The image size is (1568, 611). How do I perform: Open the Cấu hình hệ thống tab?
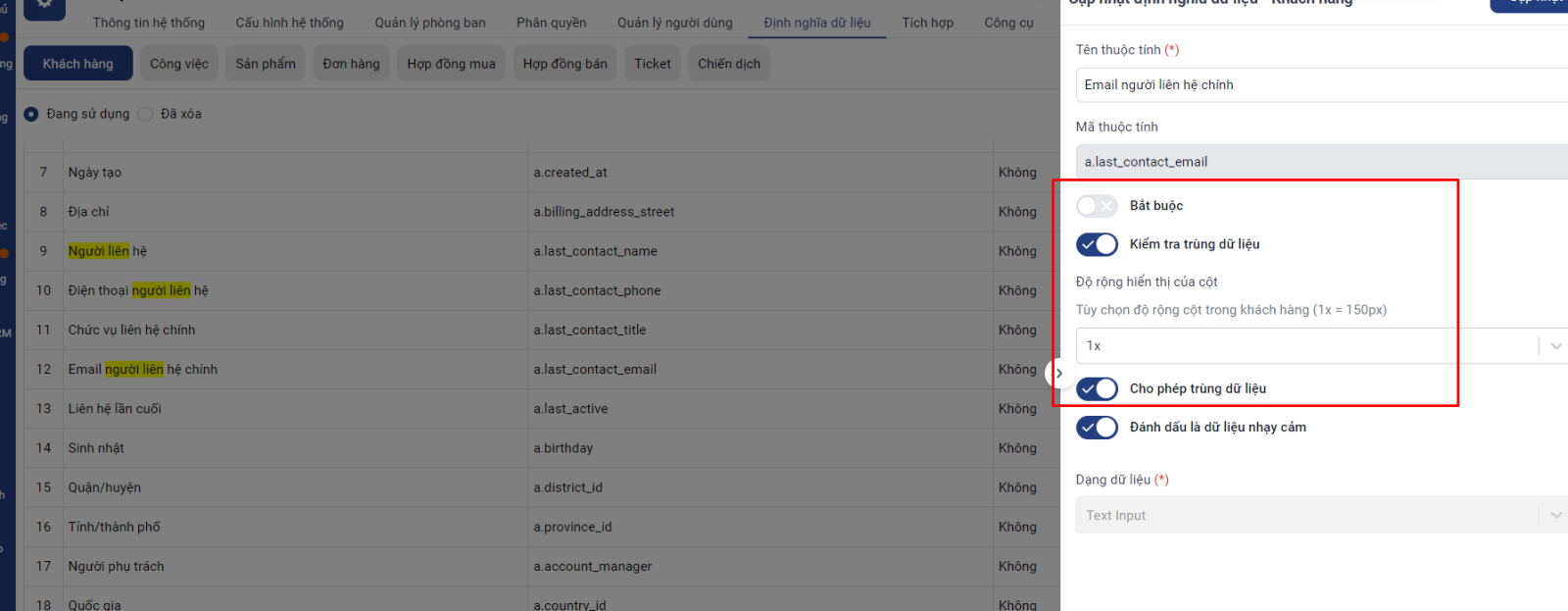[289, 23]
